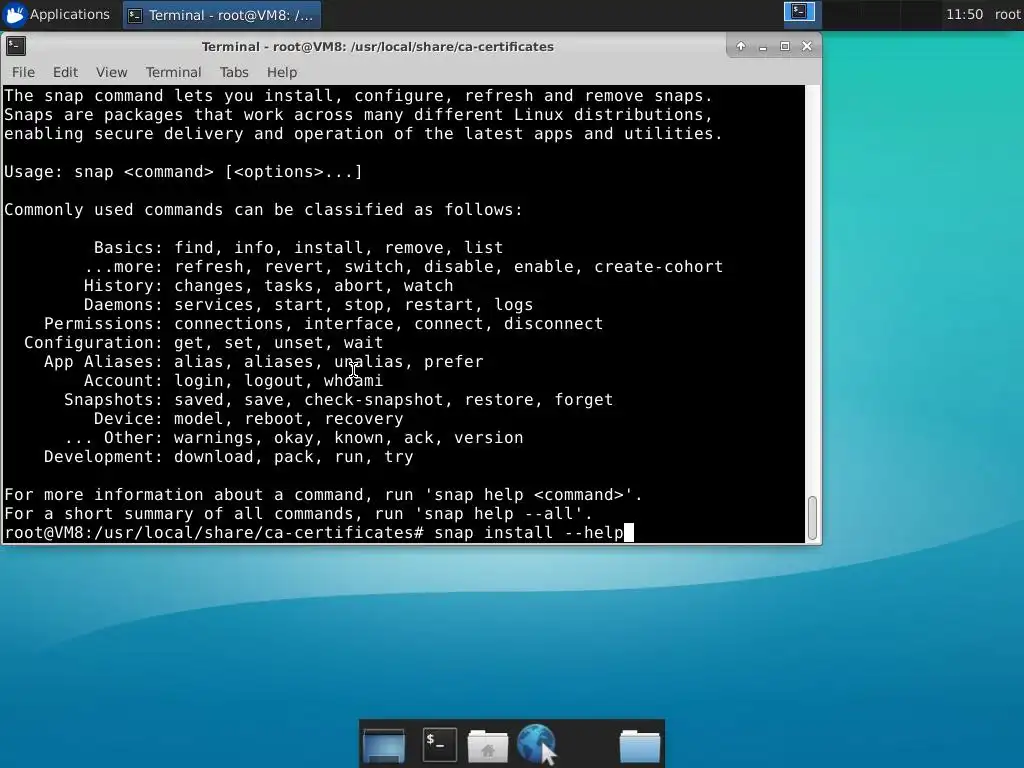1024x768 pixels.
Task: Open the File menu
Action: pyautogui.click(x=24, y=72)
